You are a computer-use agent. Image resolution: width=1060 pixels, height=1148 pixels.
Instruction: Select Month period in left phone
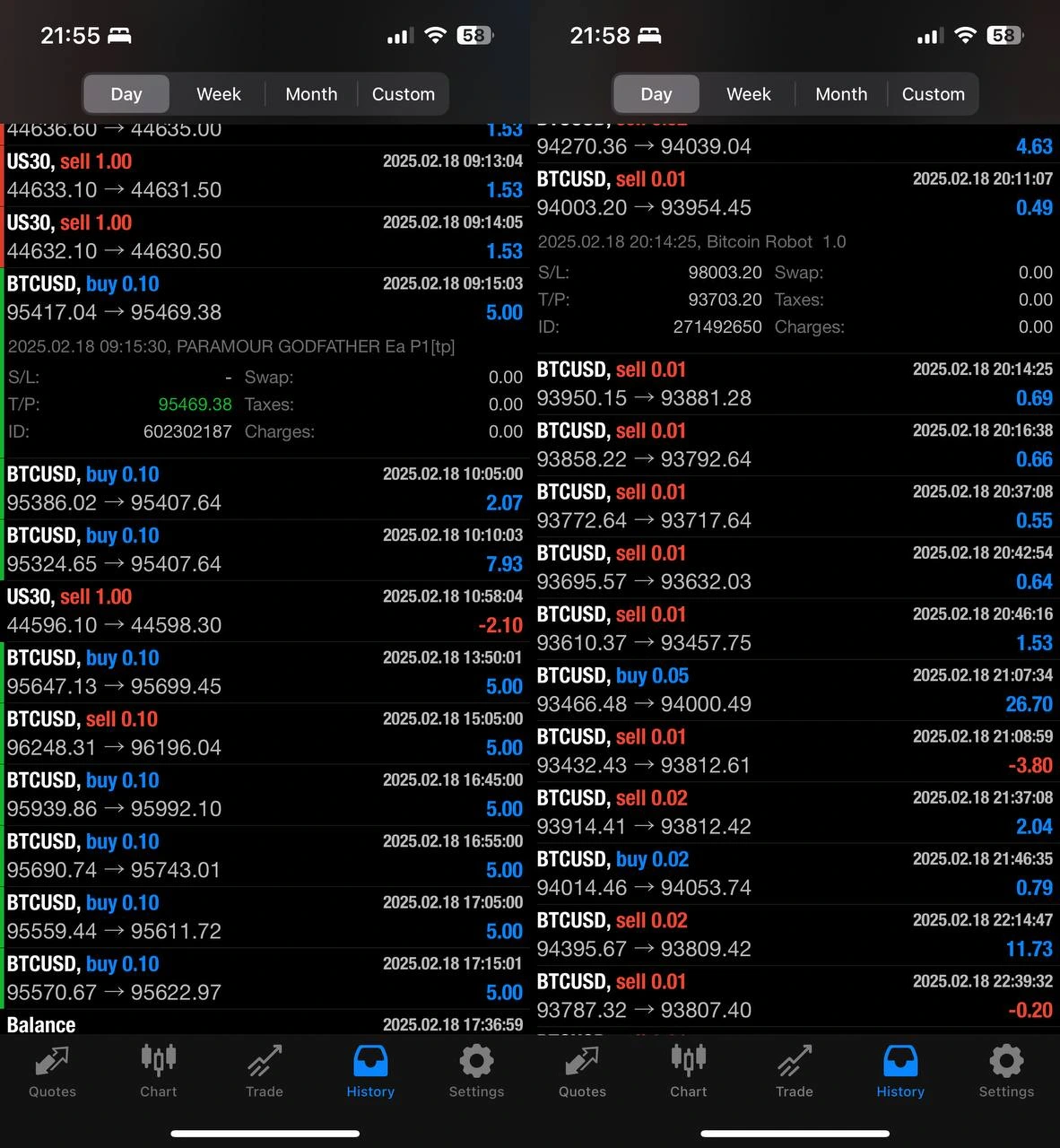(x=311, y=94)
